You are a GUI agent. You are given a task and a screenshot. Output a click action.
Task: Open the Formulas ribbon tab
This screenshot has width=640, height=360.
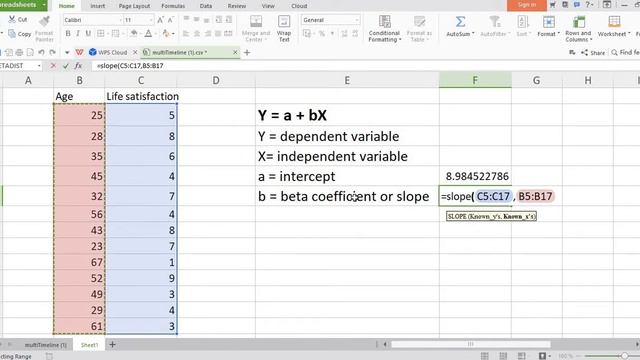point(173,6)
